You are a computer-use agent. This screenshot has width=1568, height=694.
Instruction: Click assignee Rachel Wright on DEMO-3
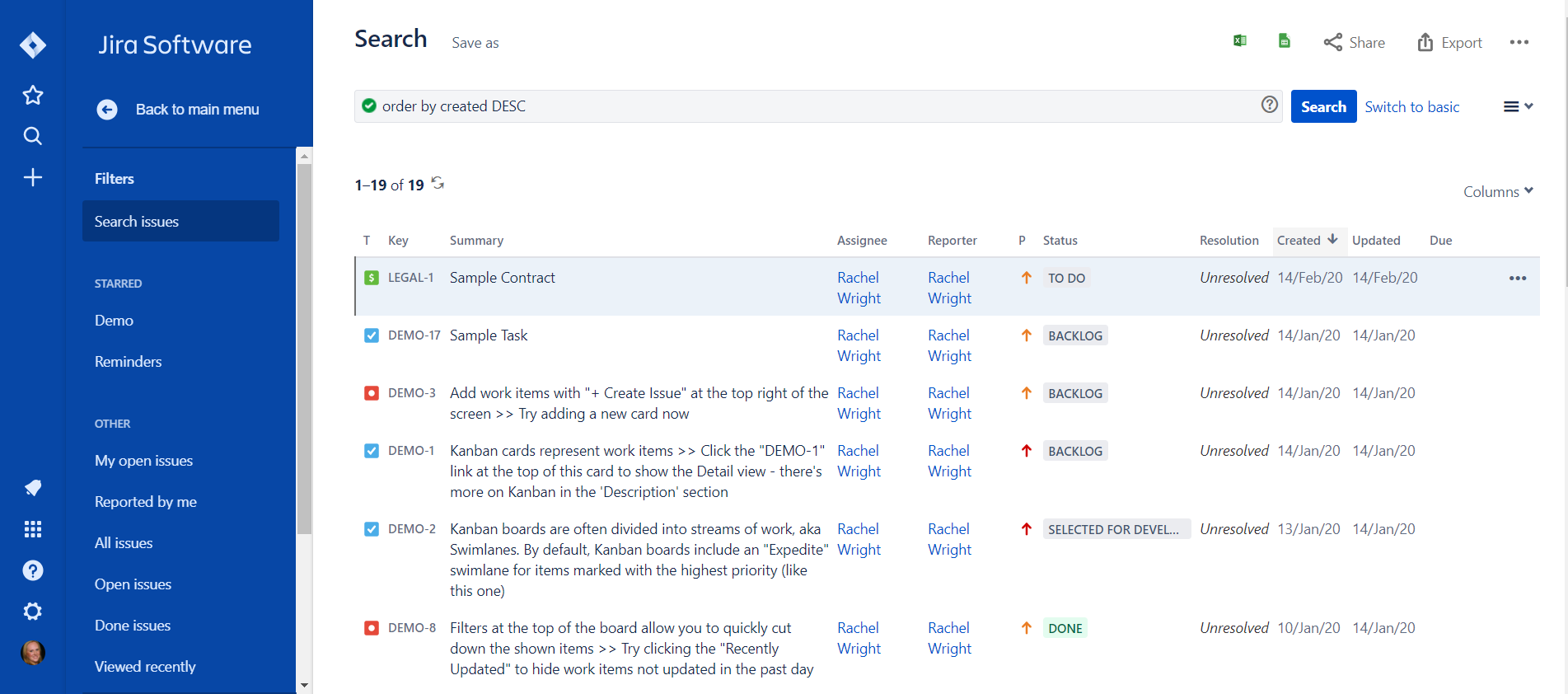[x=859, y=403]
